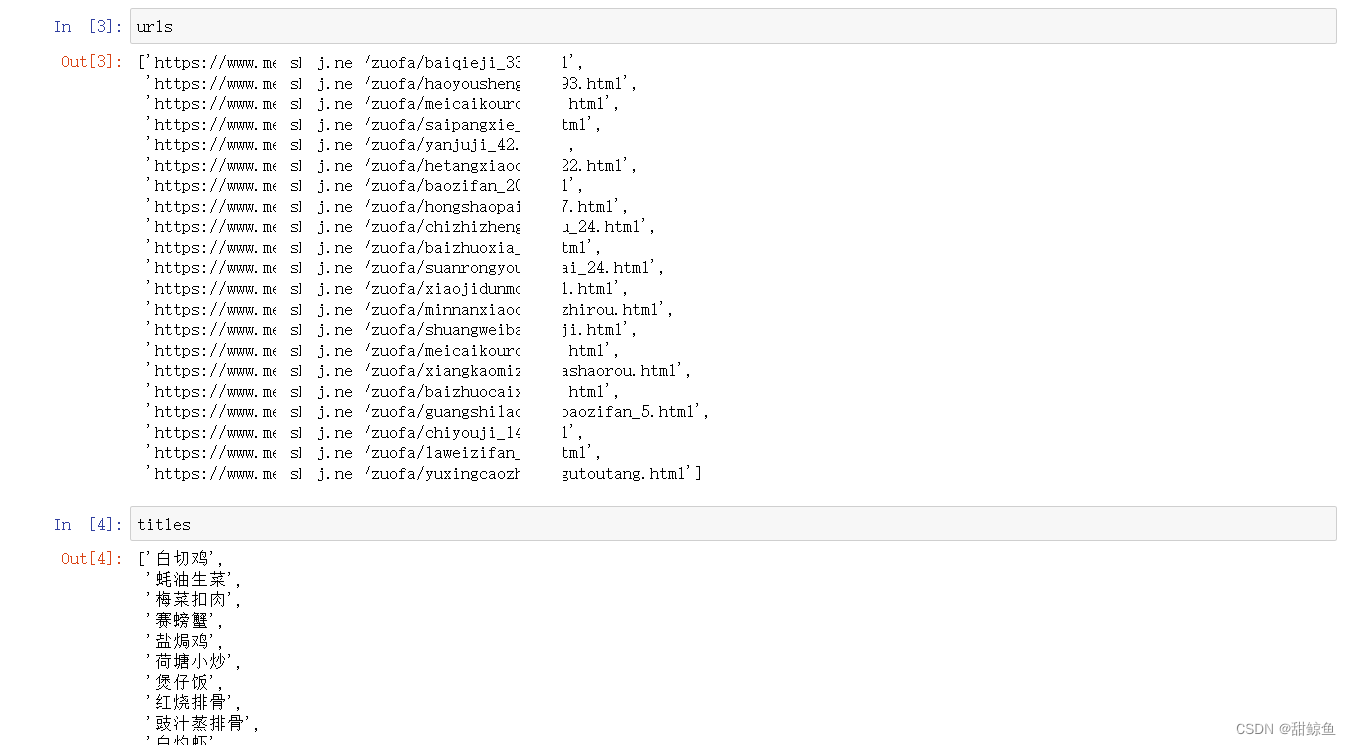The height and width of the screenshot is (745, 1351).
Task: Click the title 煲仔饭
Action: pyautogui.click(x=184, y=682)
